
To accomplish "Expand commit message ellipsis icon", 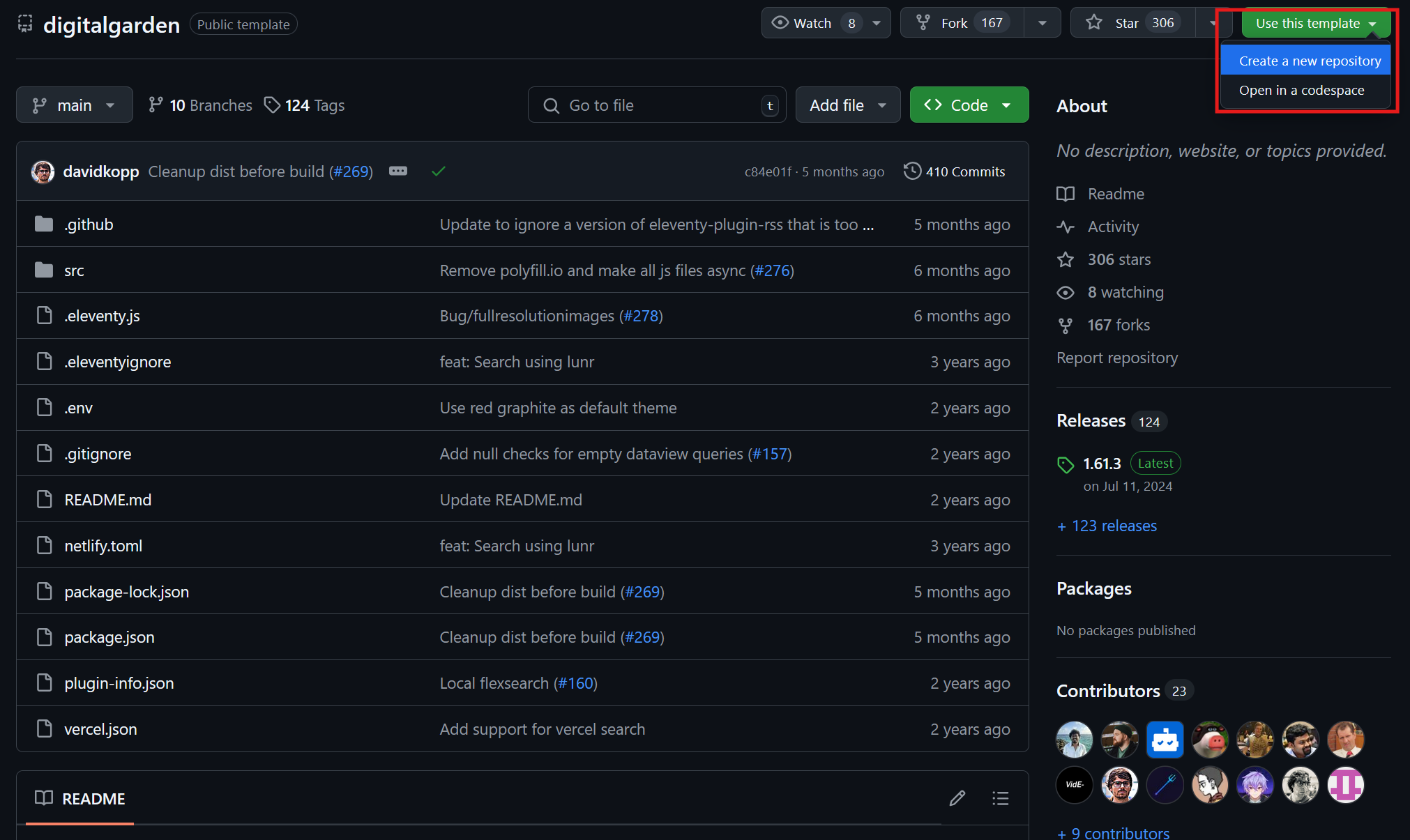I will 398,171.
